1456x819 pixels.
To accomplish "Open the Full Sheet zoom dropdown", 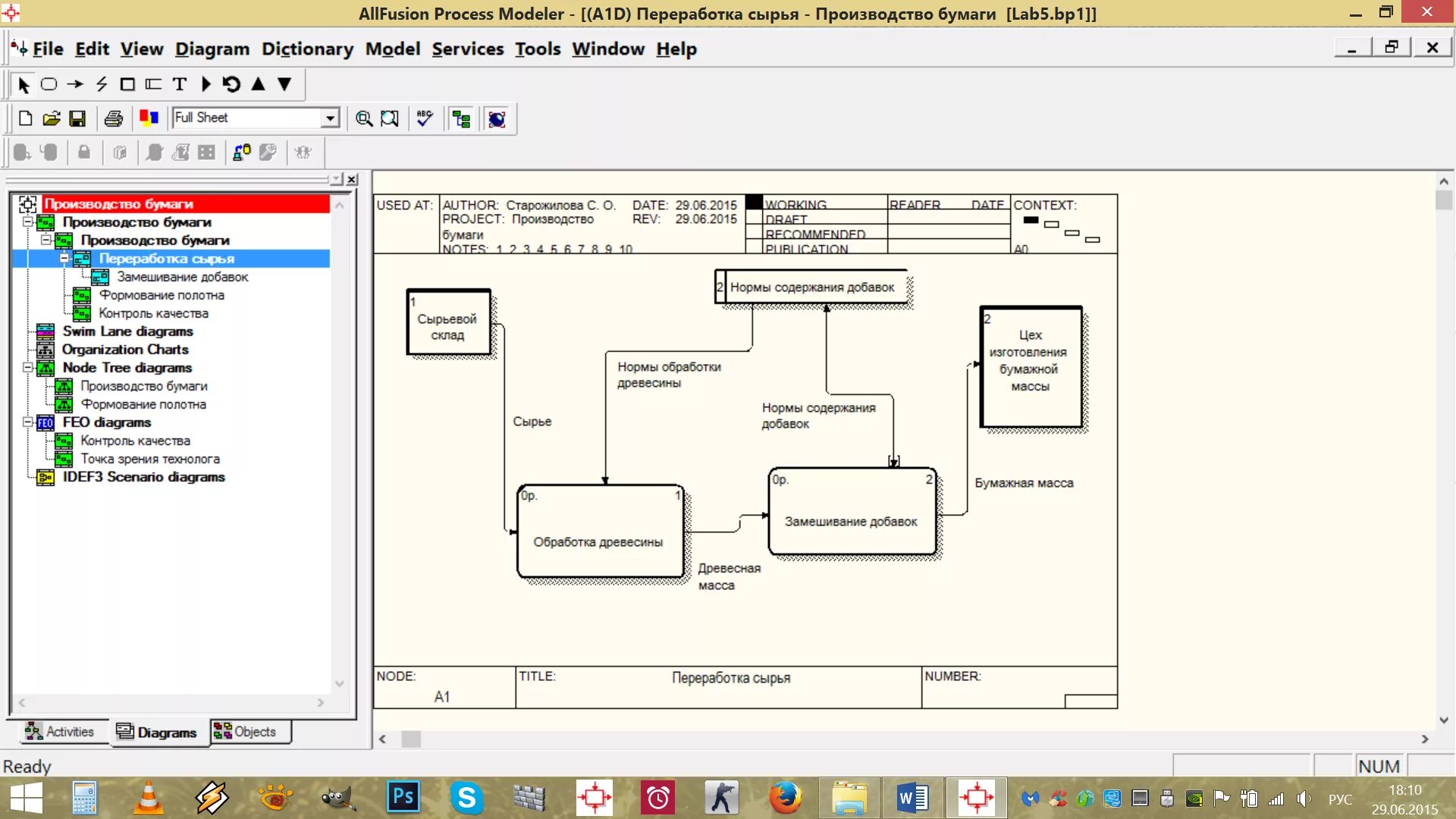I will point(330,118).
